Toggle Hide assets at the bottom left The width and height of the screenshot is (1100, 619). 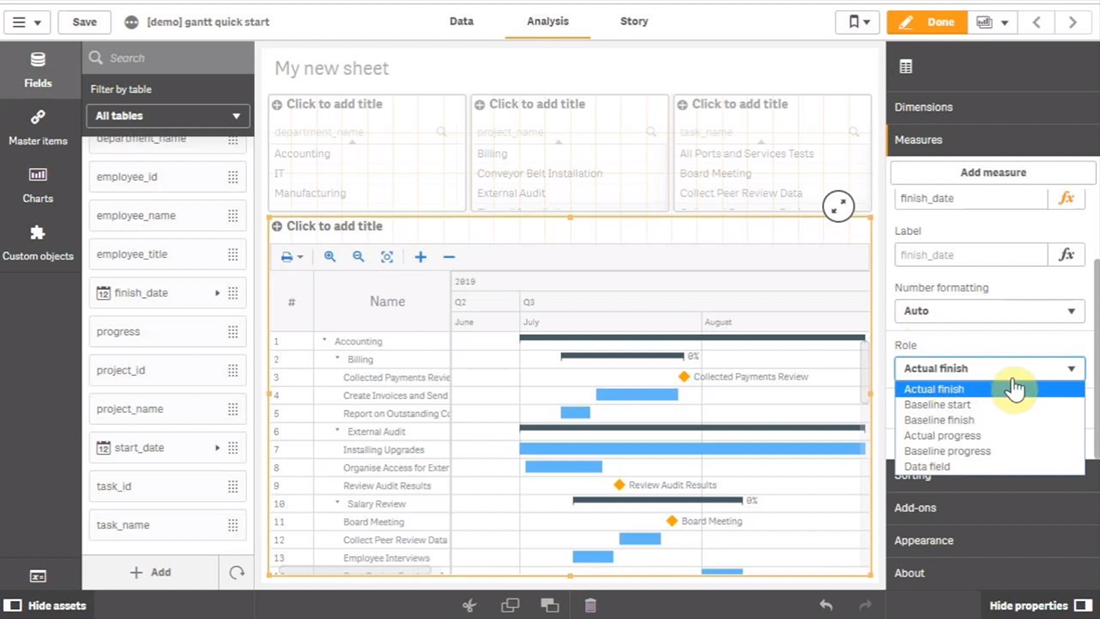(45, 605)
